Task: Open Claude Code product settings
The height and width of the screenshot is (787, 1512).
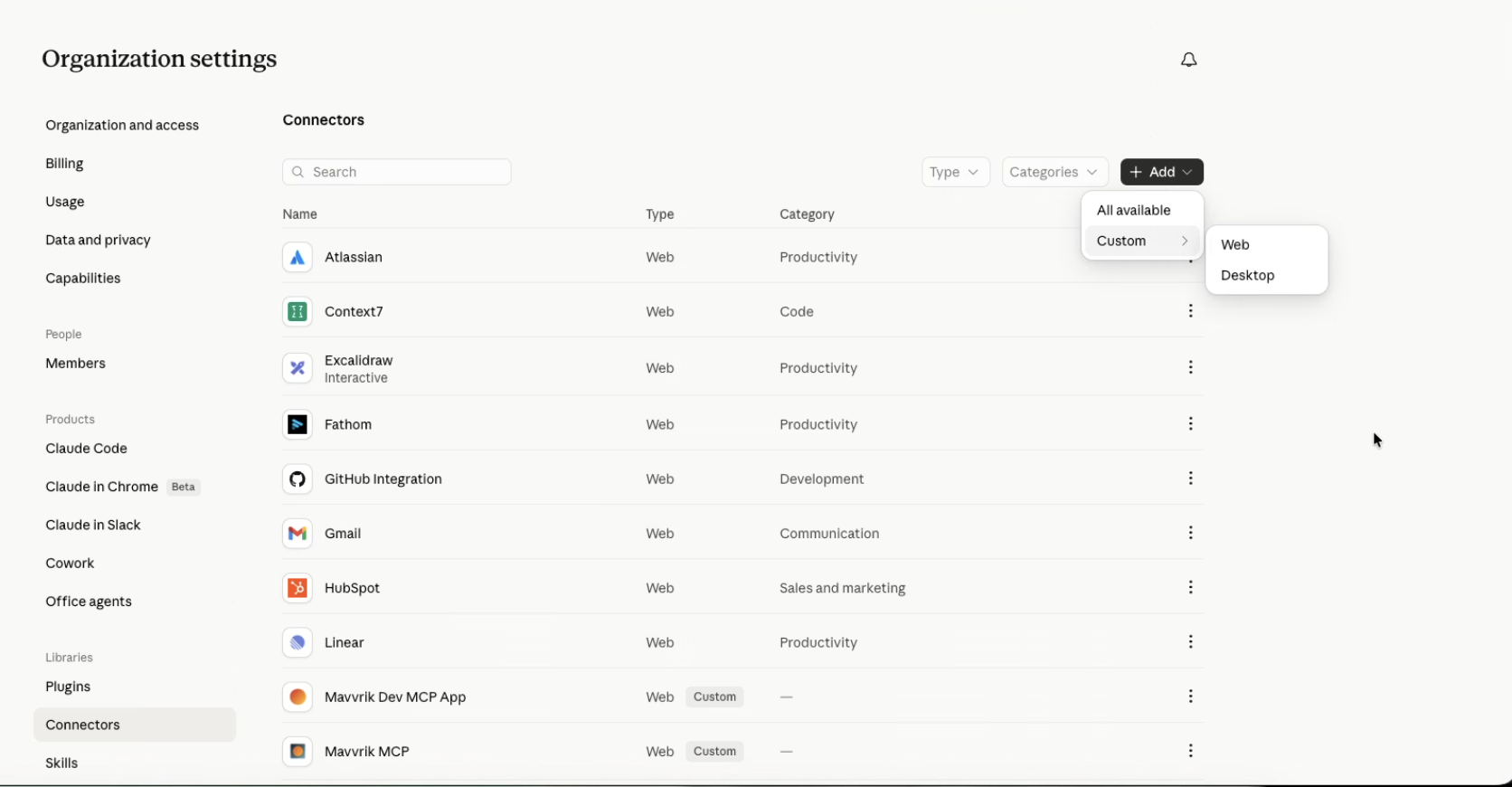Action: click(x=87, y=449)
